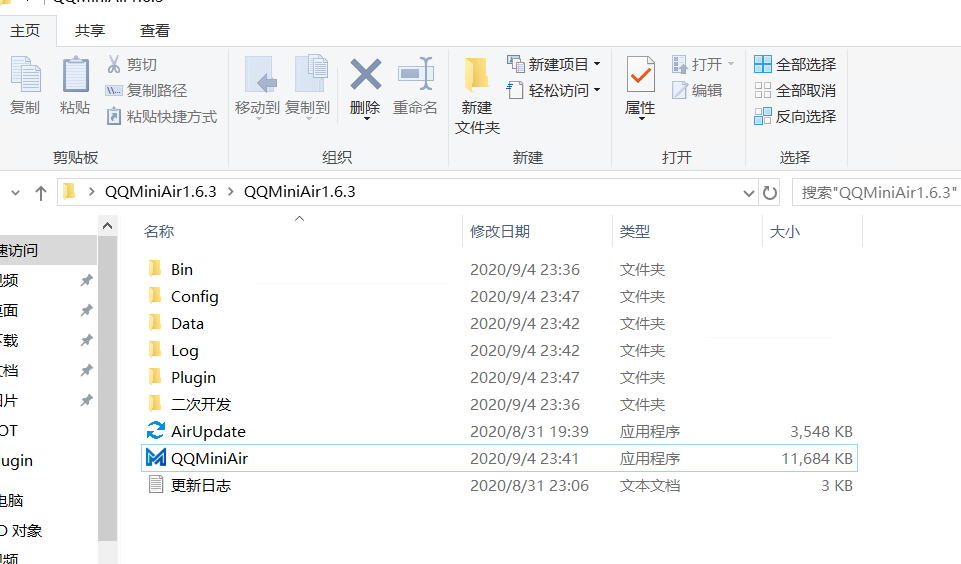
Task: Click Invert selection (反向选择)
Action: (795, 116)
